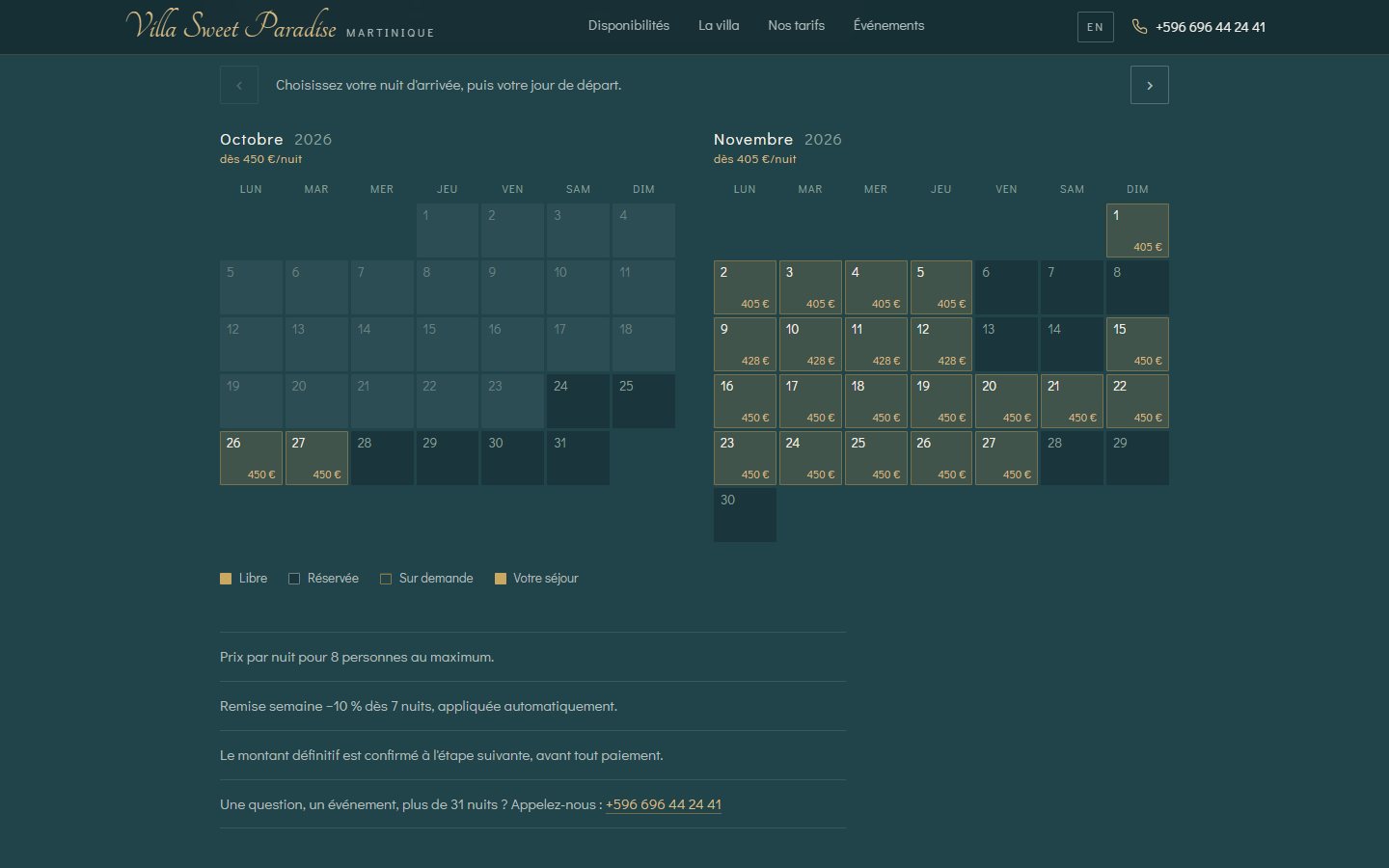The width and height of the screenshot is (1389, 868).
Task: Click past date October 15
Action: click(x=448, y=344)
